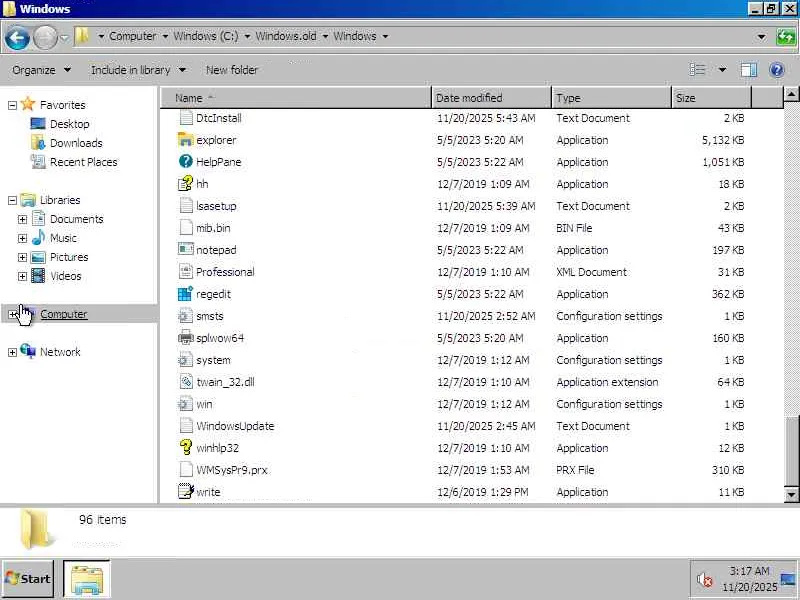Select the hh application icon

[185, 184]
